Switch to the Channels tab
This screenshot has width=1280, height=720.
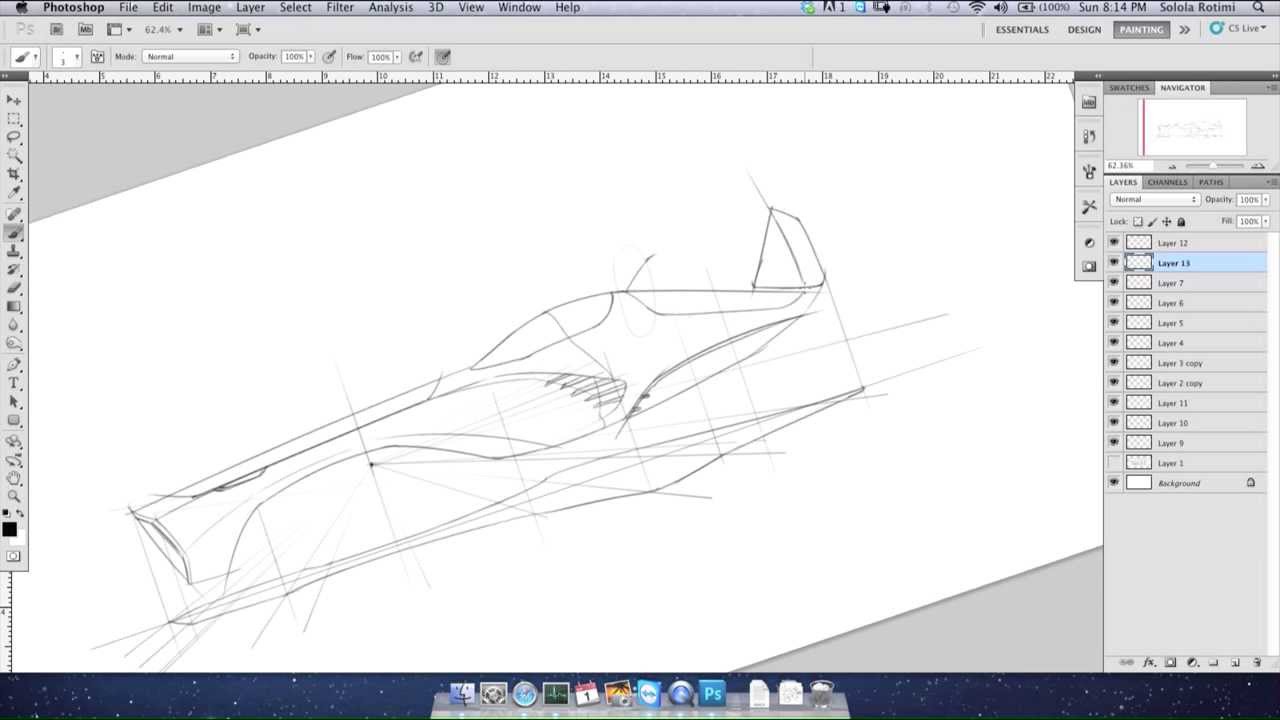click(x=1167, y=182)
